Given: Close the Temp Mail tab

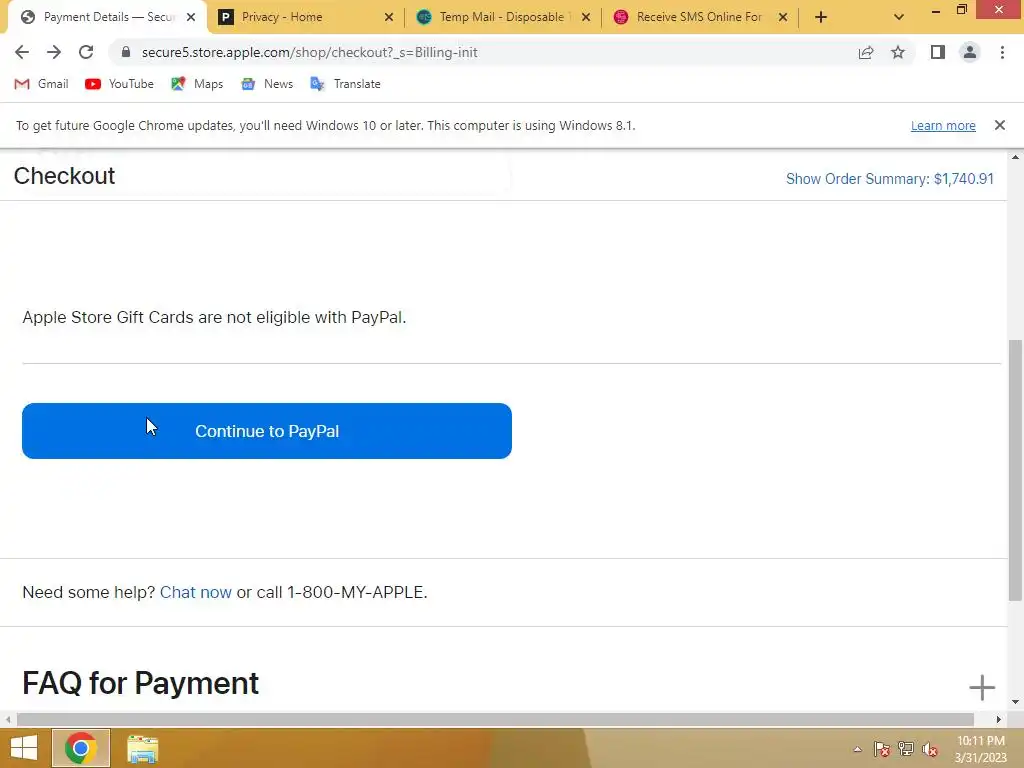Looking at the screenshot, I should pyautogui.click(x=586, y=17).
